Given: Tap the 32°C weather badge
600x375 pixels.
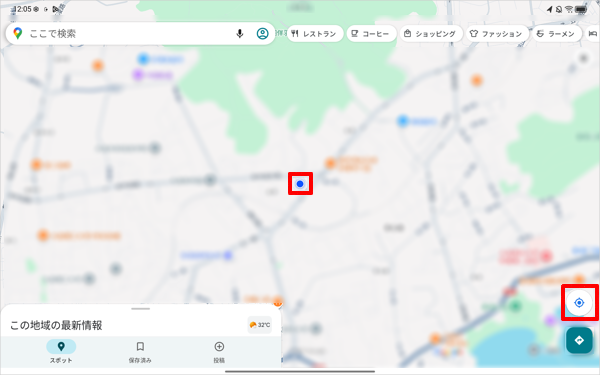Looking at the screenshot, I should click(x=260, y=325).
